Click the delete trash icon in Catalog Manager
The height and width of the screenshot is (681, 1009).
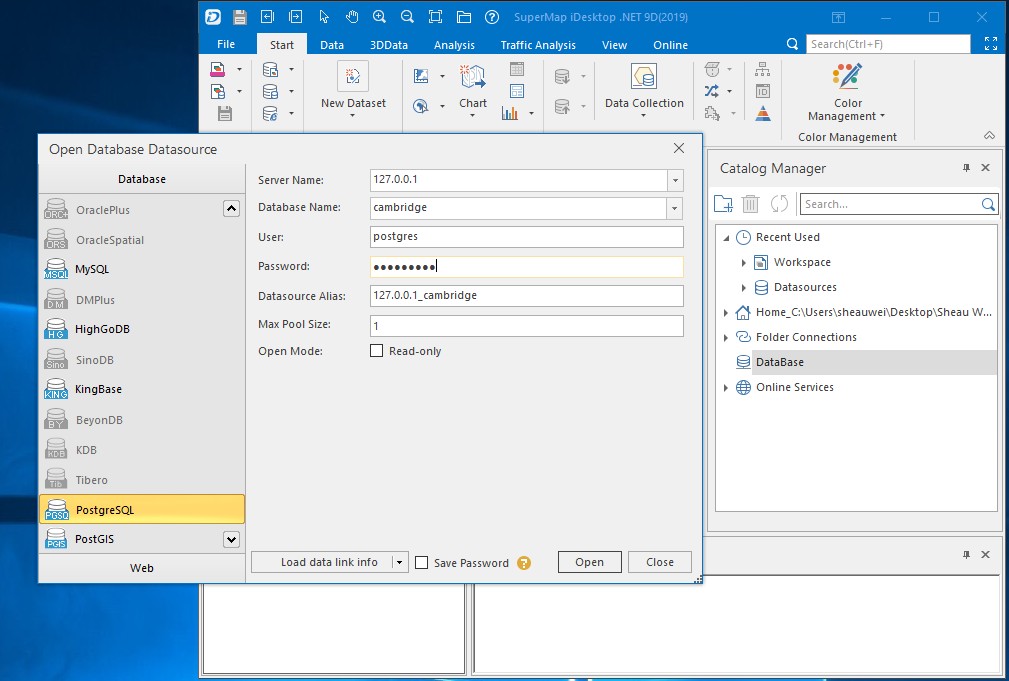point(750,204)
